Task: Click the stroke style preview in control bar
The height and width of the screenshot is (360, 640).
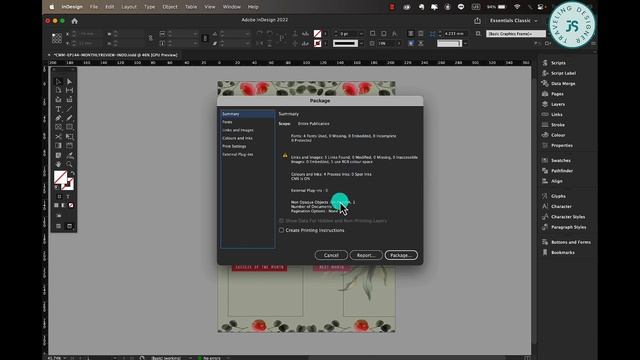Action: (x=345, y=43)
